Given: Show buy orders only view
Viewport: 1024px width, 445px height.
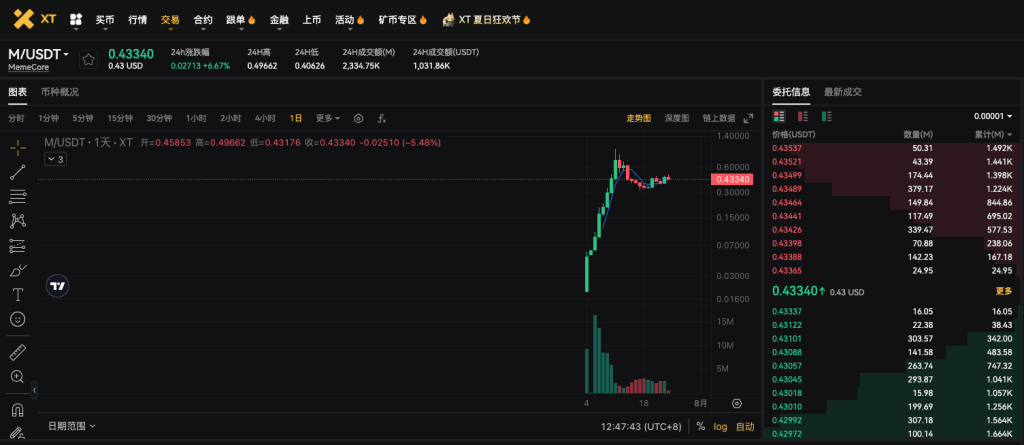Looking at the screenshot, I should [827, 116].
